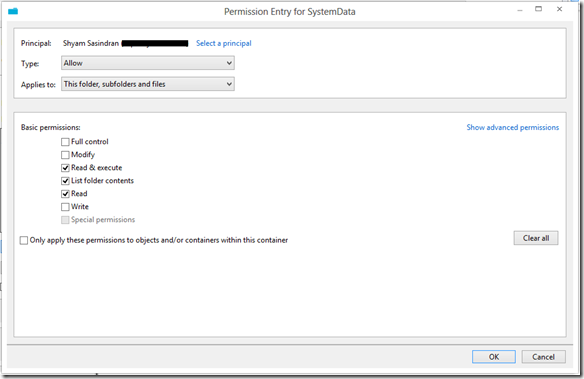
Task: Minimize the Permission Entry window
Action: pyautogui.click(x=520, y=11)
